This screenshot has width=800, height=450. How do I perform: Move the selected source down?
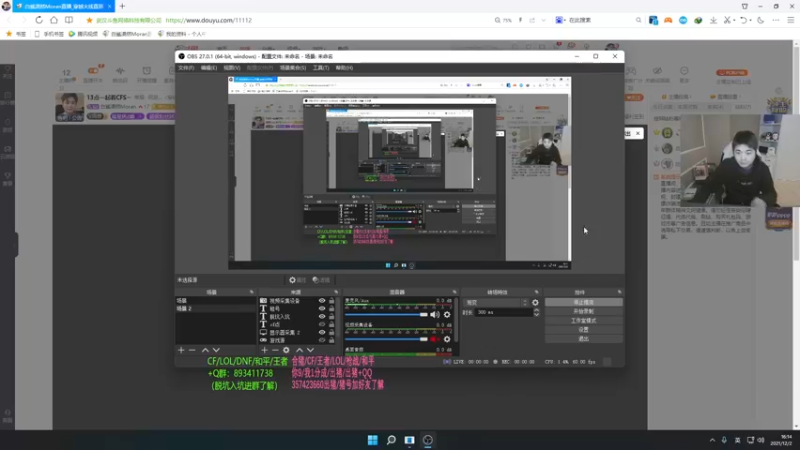tap(310, 350)
